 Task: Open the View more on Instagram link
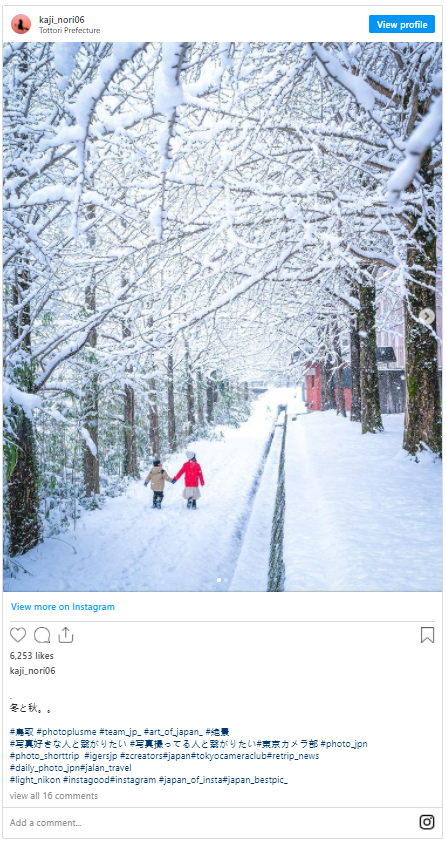coord(63,607)
